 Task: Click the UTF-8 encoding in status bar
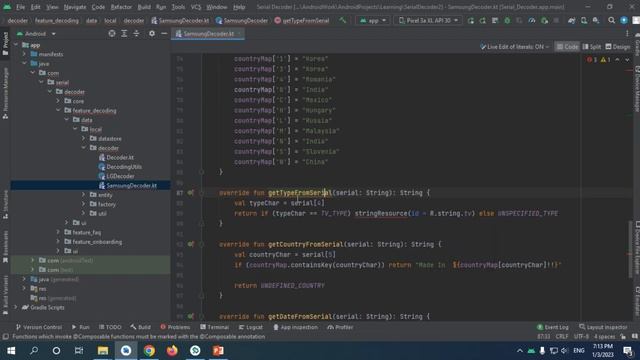[582, 337]
